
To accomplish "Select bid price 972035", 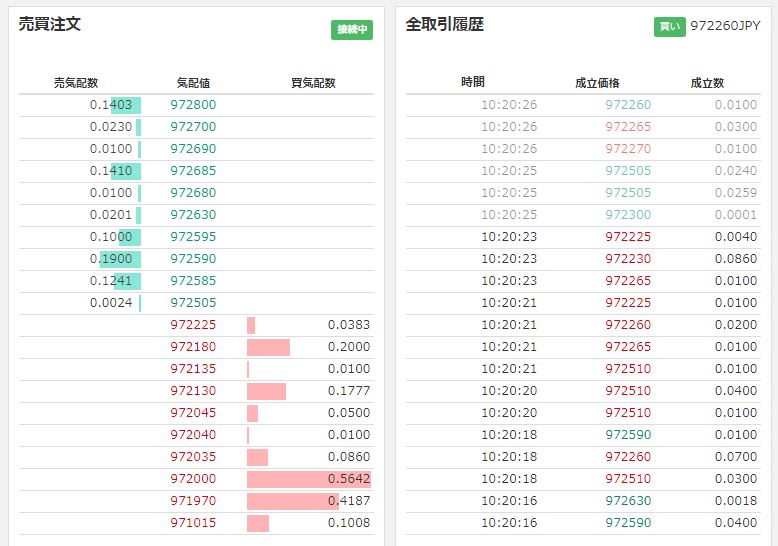I will (x=193, y=457).
